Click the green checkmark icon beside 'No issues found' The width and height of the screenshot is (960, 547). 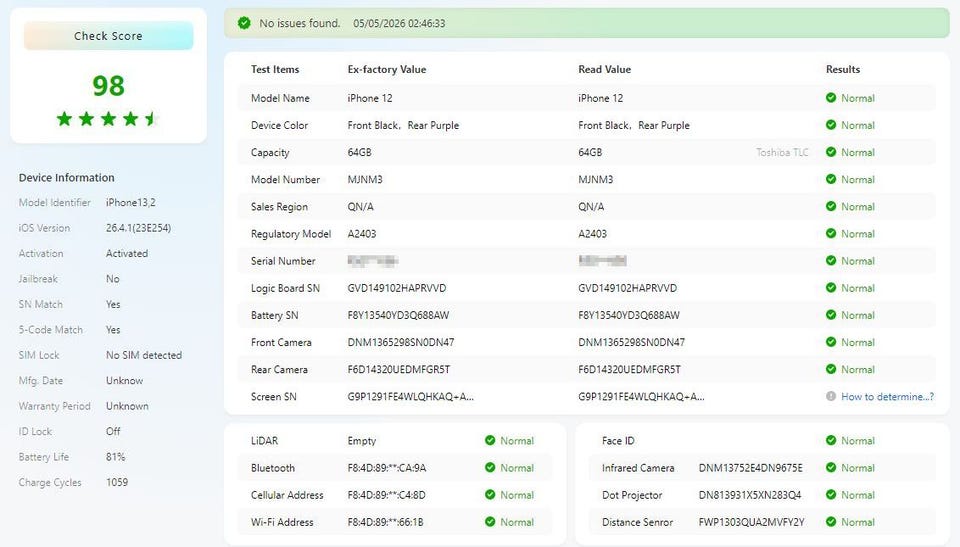[x=244, y=23]
